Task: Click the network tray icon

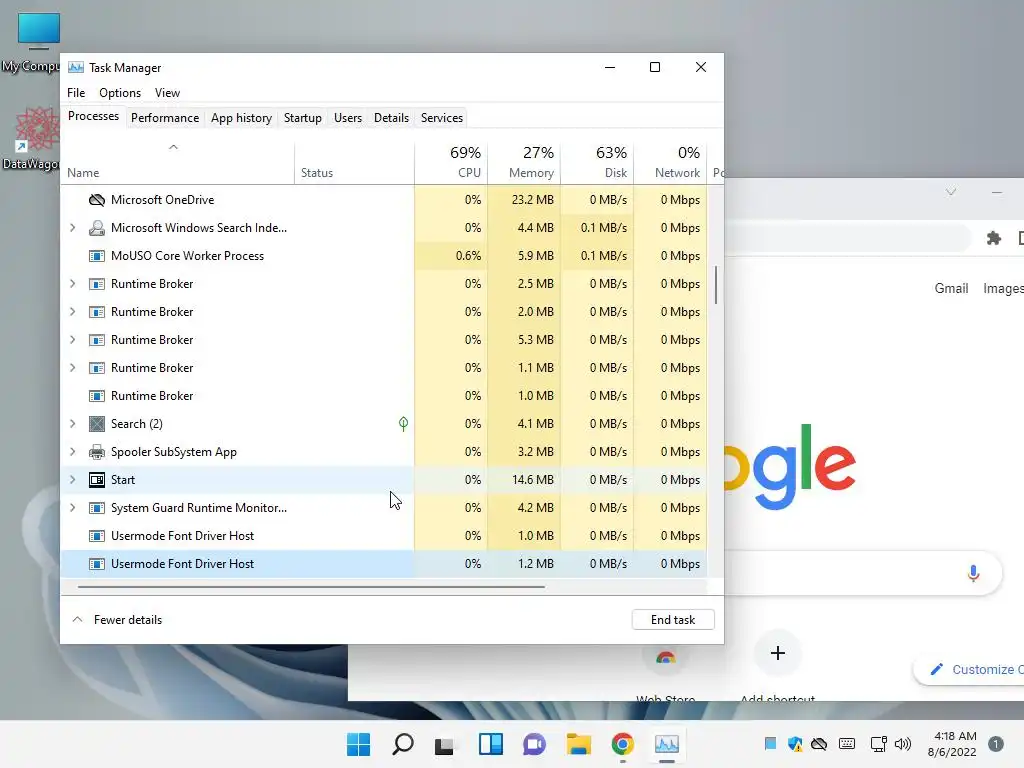Action: coord(878,744)
